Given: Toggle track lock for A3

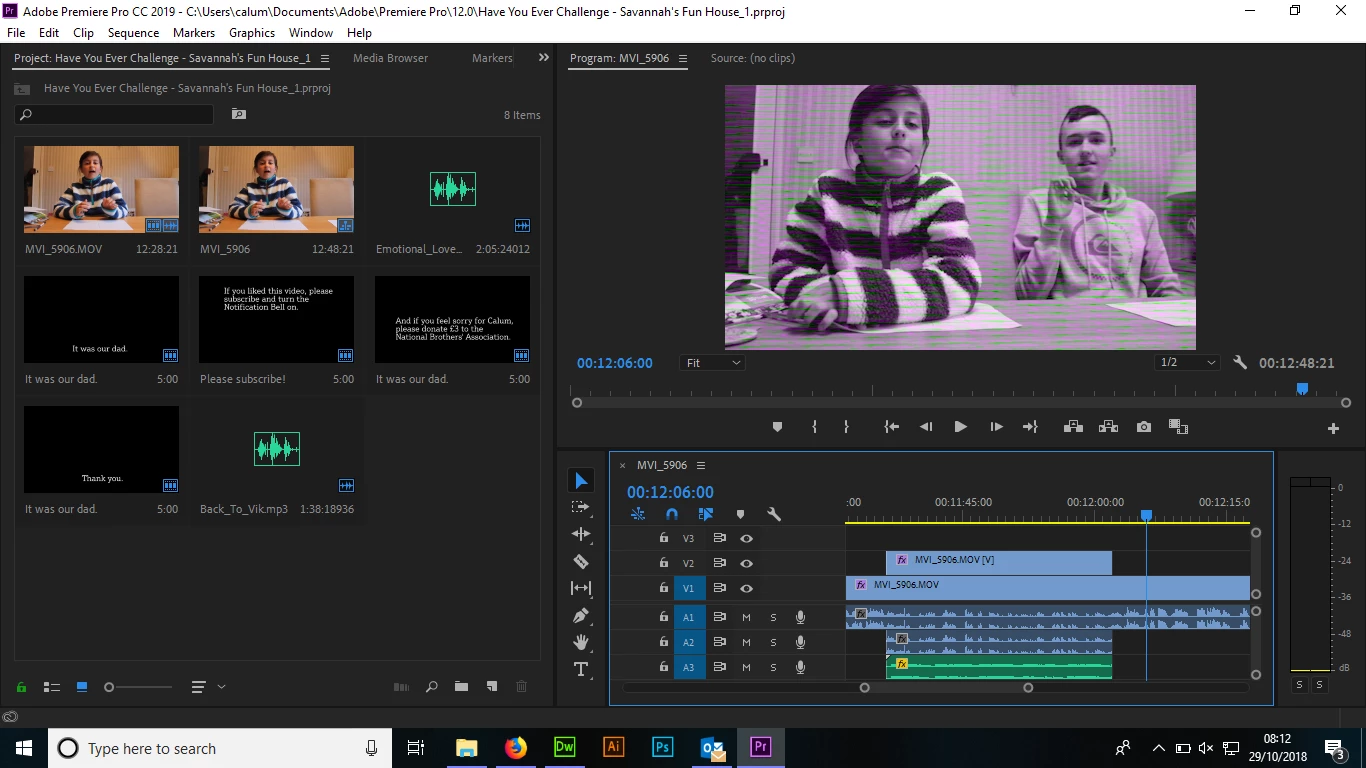Looking at the screenshot, I should point(663,667).
